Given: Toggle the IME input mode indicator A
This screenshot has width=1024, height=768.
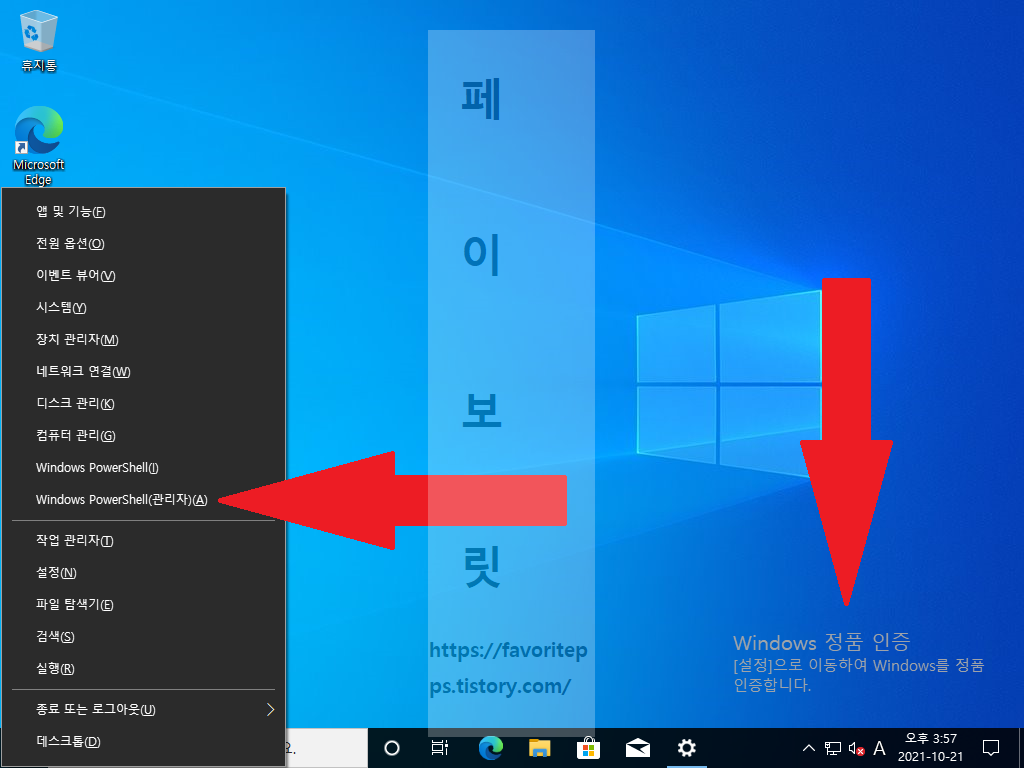Looking at the screenshot, I should tap(879, 748).
